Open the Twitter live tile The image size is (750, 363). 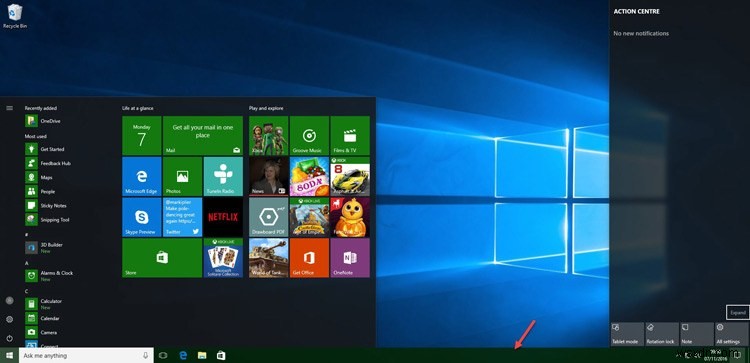click(x=182, y=217)
